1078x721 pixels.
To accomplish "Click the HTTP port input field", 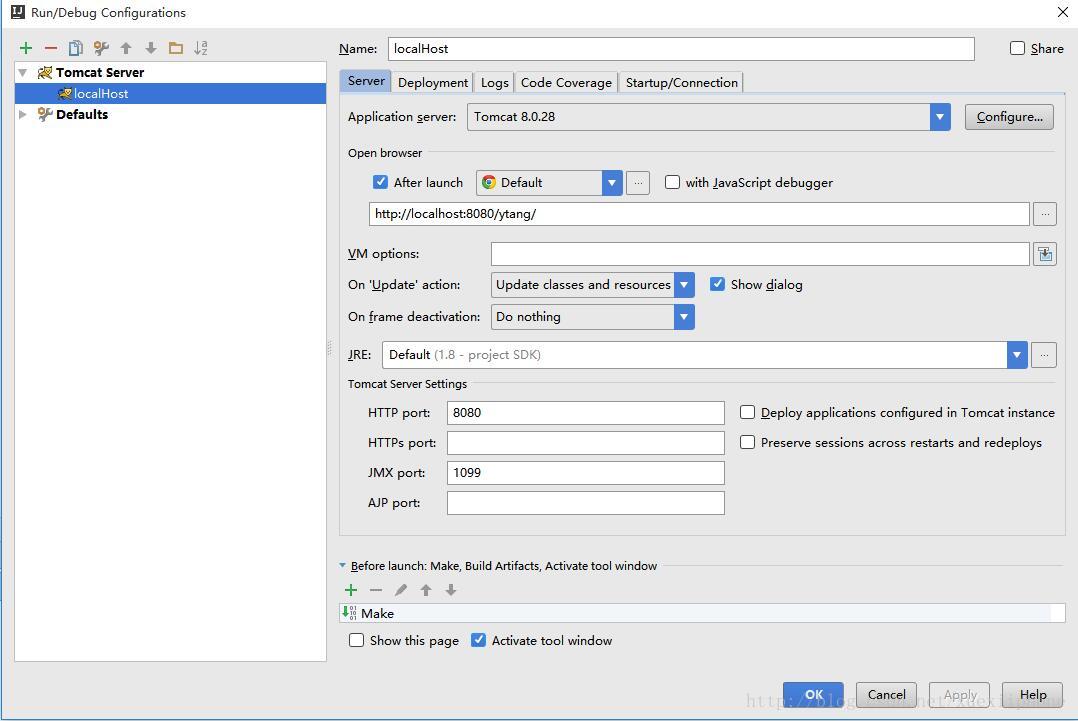I will (x=585, y=413).
